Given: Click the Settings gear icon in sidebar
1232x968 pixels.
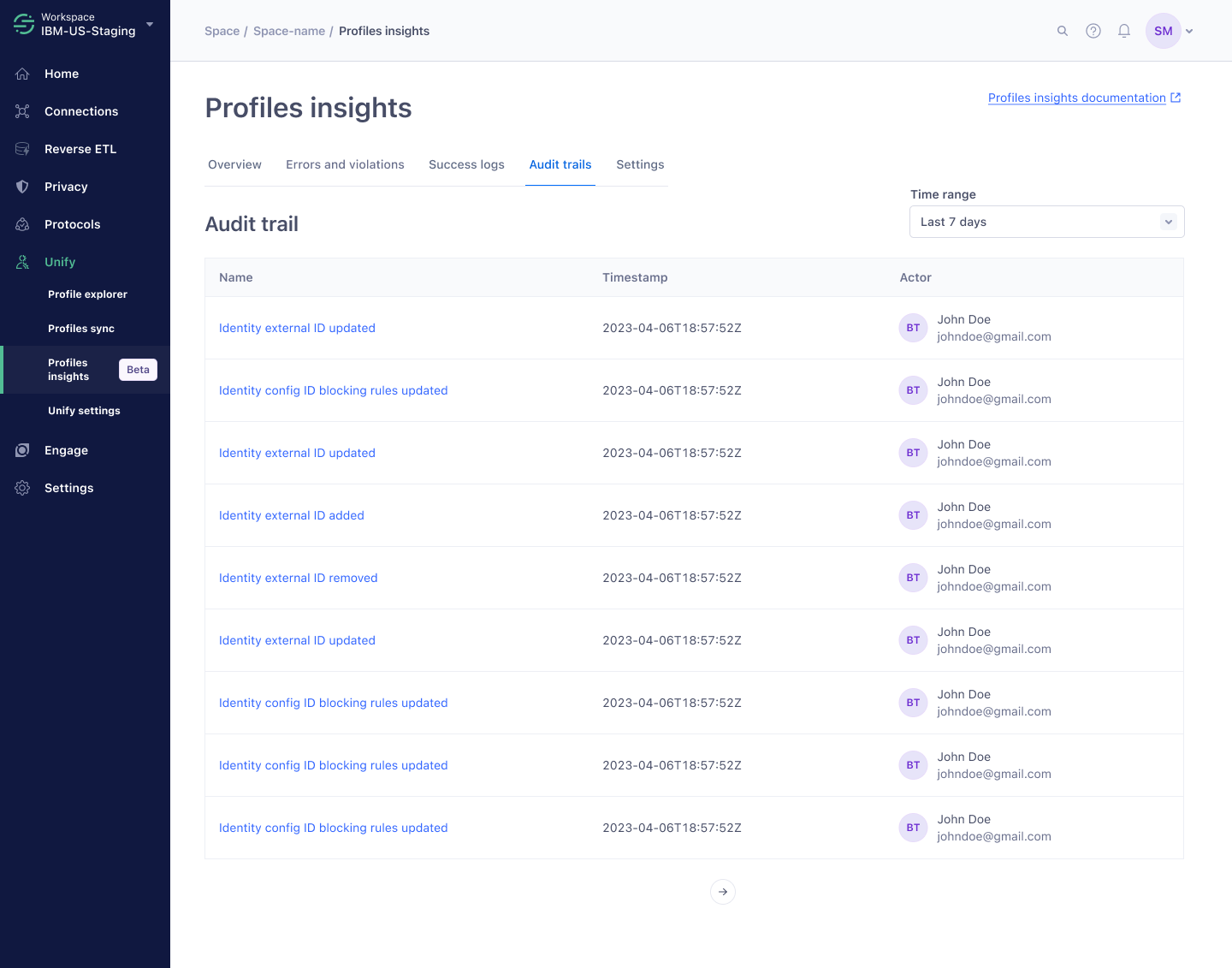Looking at the screenshot, I should click(23, 488).
